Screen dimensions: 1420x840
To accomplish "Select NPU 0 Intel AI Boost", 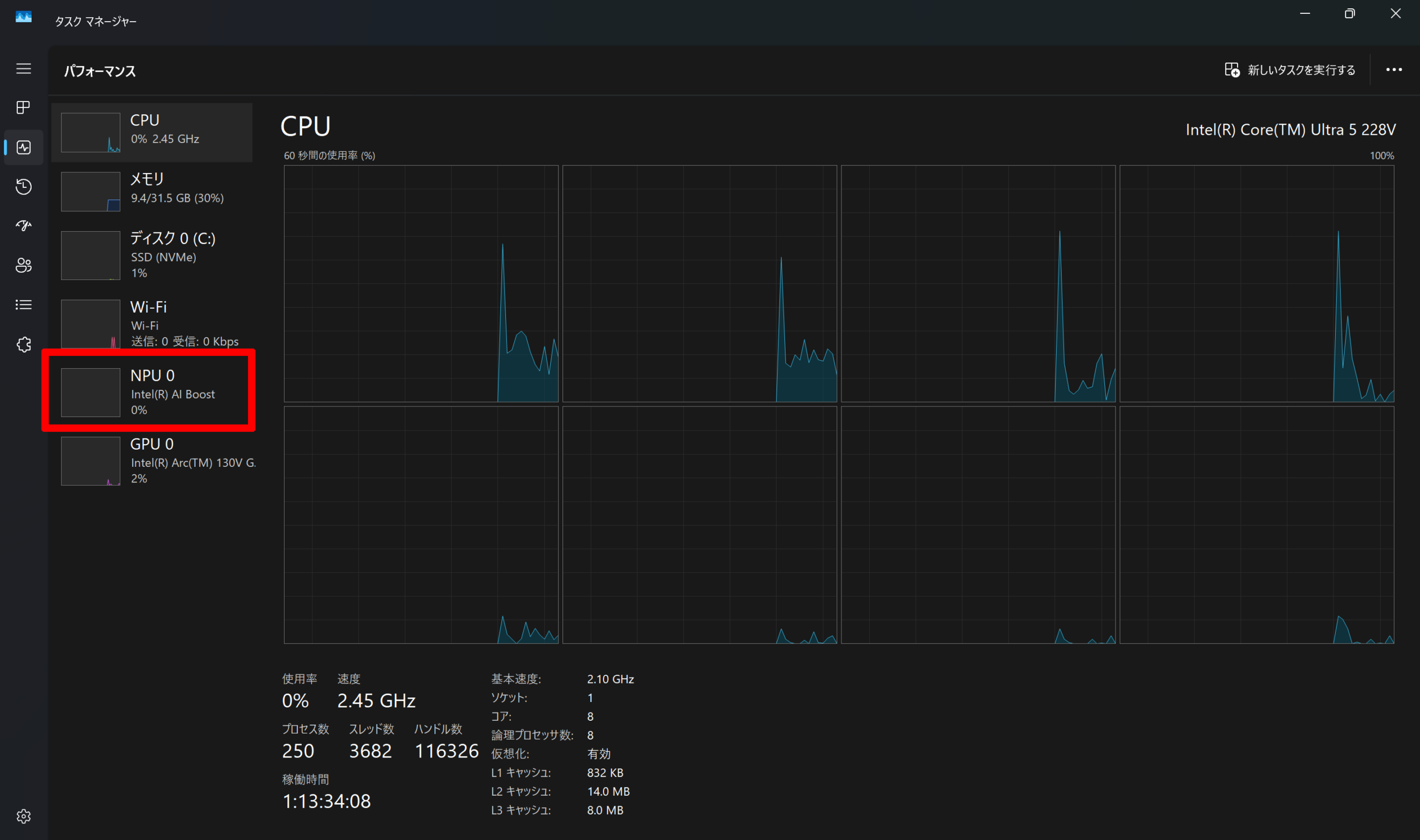I will coord(152,391).
